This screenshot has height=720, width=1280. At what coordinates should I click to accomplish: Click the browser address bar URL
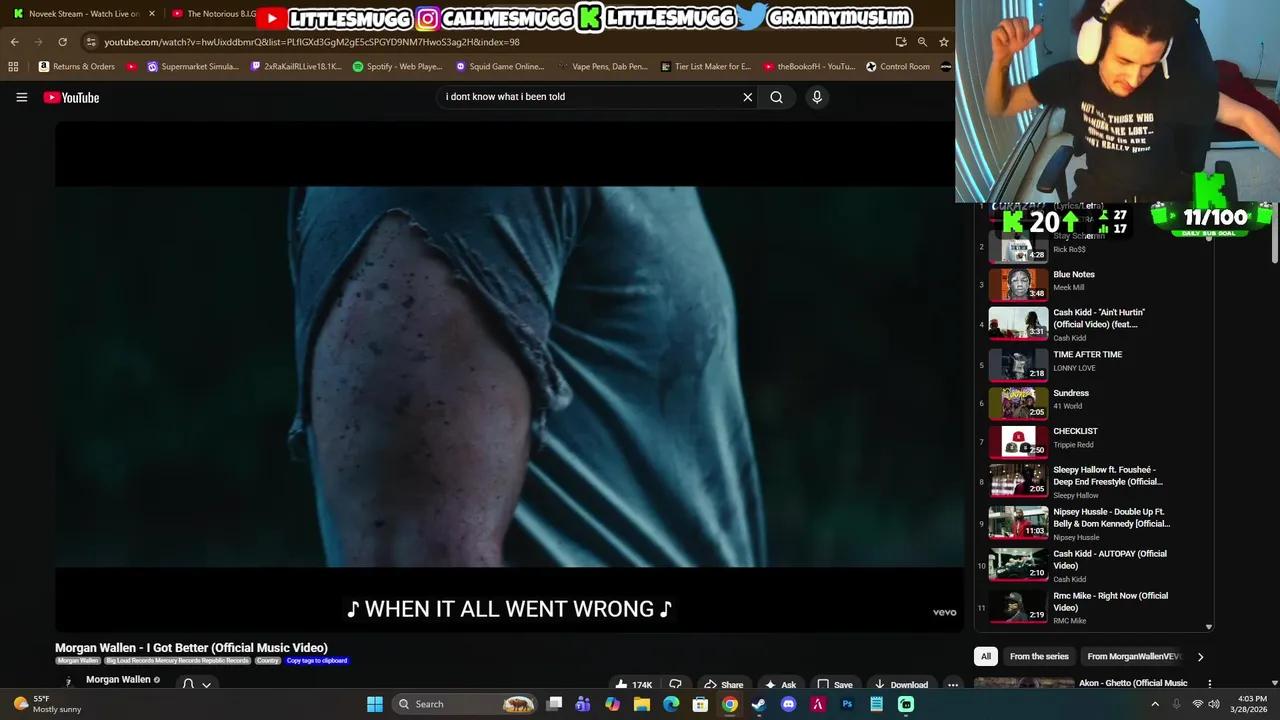[311, 42]
